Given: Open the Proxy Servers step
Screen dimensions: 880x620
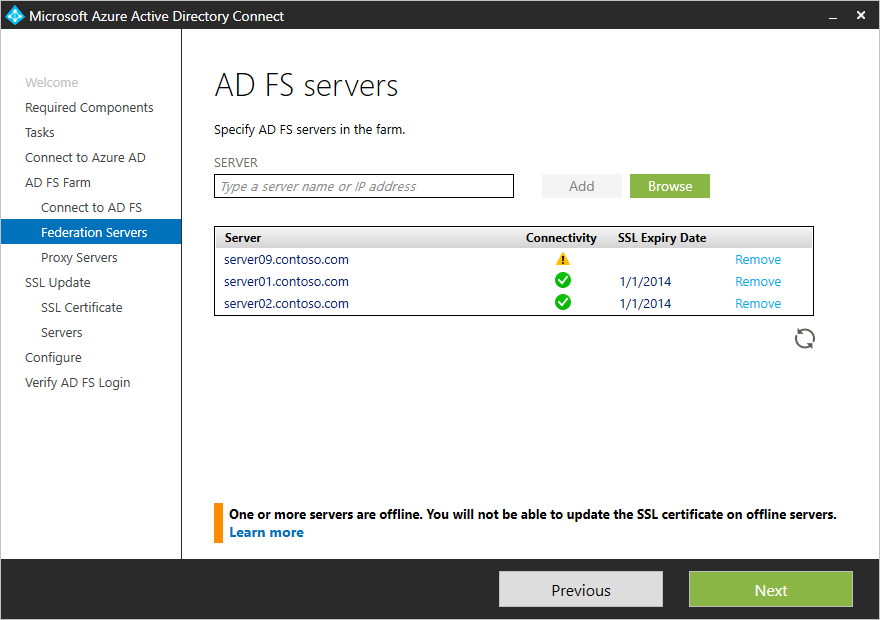Looking at the screenshot, I should (x=78, y=257).
